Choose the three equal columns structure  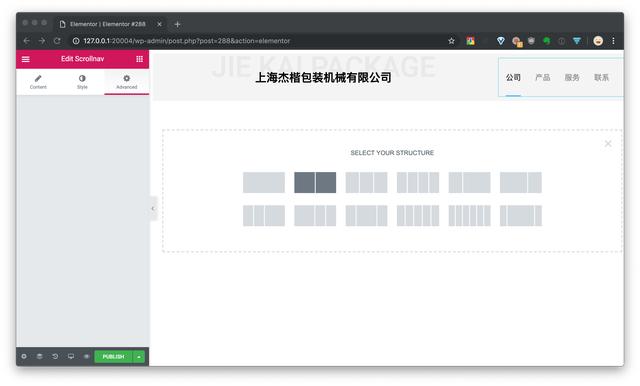(367, 182)
